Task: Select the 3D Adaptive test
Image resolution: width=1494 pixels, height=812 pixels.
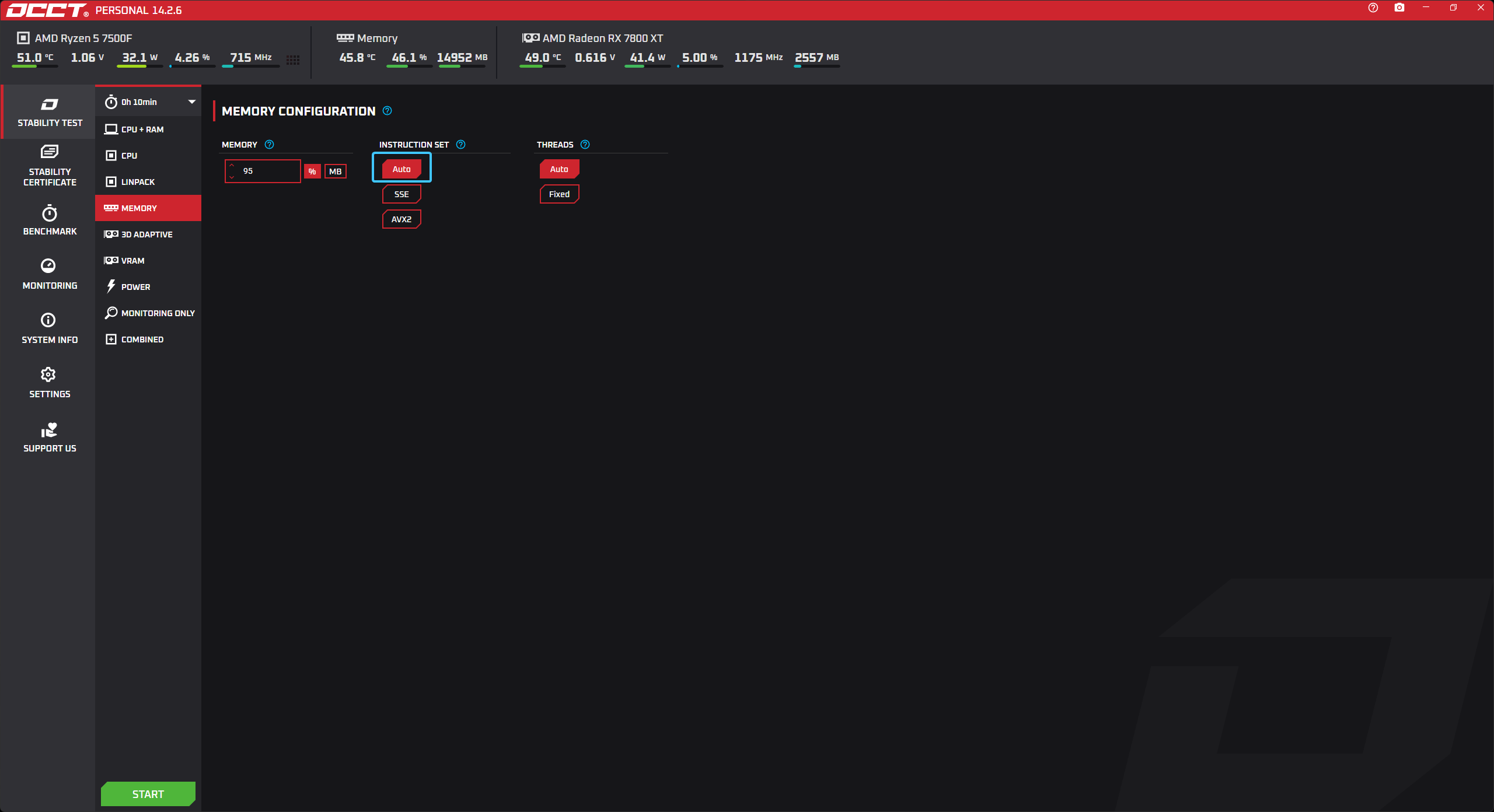Action: point(147,235)
